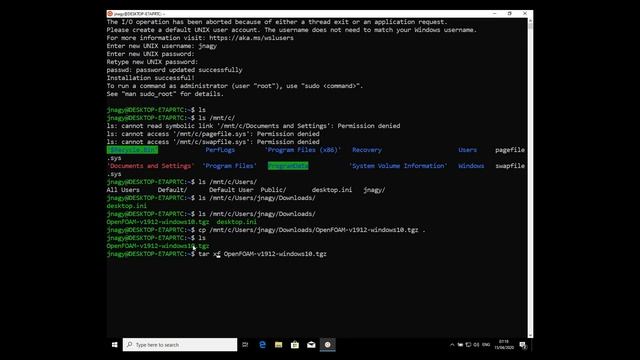The width and height of the screenshot is (640, 360).
Task: Click the 'Recovery' directory name
Action: point(367,150)
